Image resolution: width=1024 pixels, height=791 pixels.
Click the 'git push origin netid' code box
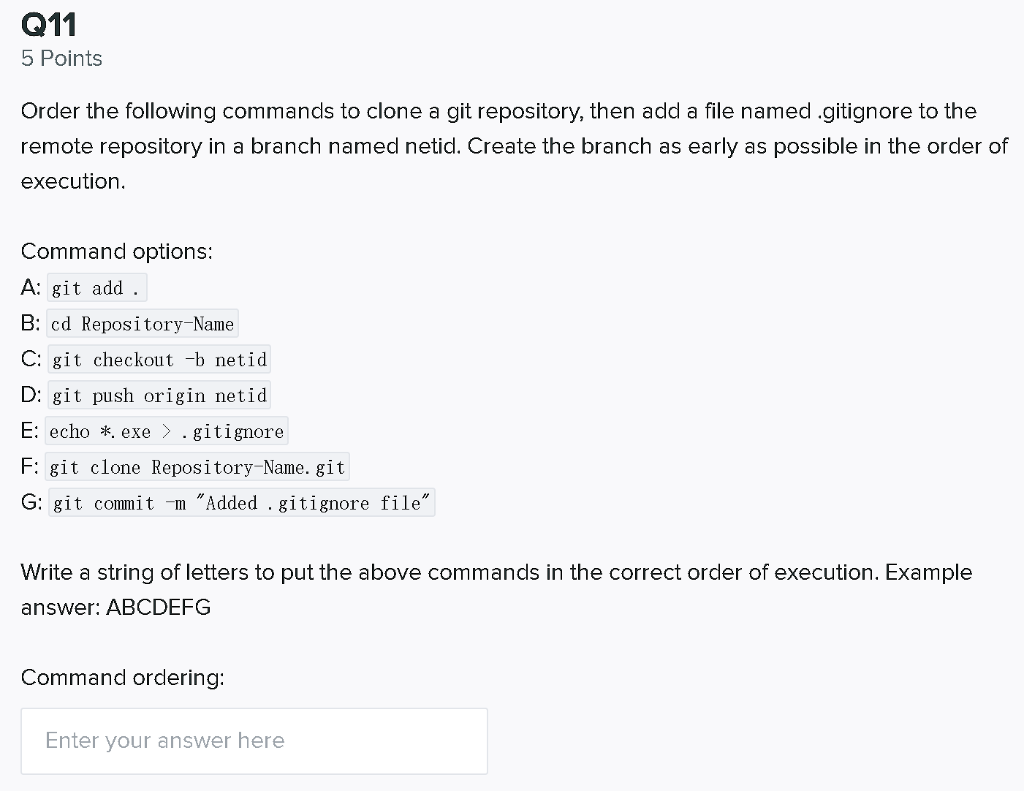[158, 396]
